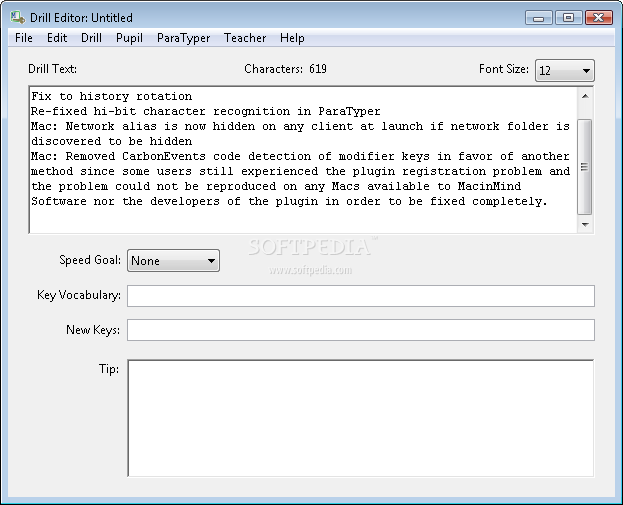The height and width of the screenshot is (505, 623).
Task: Click the Drill Editor app icon in title bar
Action: point(17,17)
